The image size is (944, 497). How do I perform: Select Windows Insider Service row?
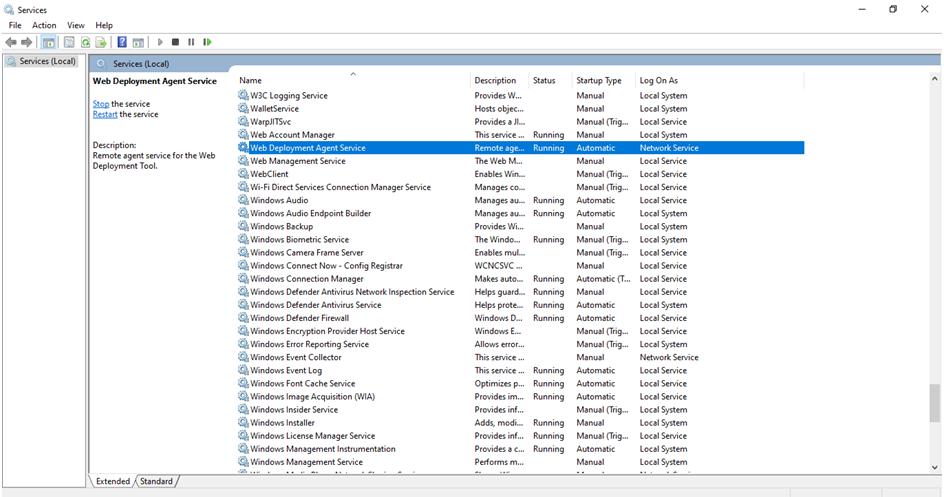(520, 410)
